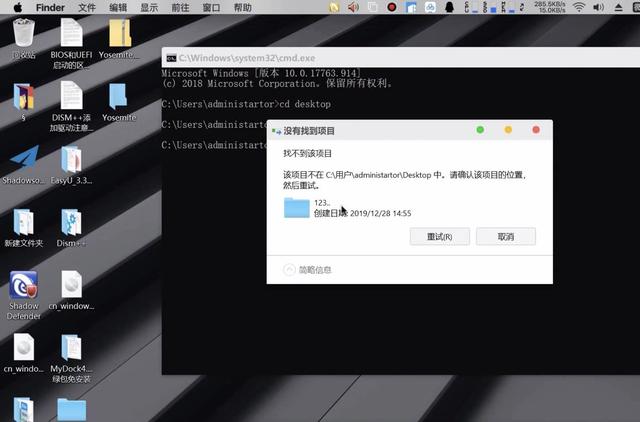Open the Shadowsocks paper plane icon
Viewport: 640px width, 422px height.
[23, 160]
